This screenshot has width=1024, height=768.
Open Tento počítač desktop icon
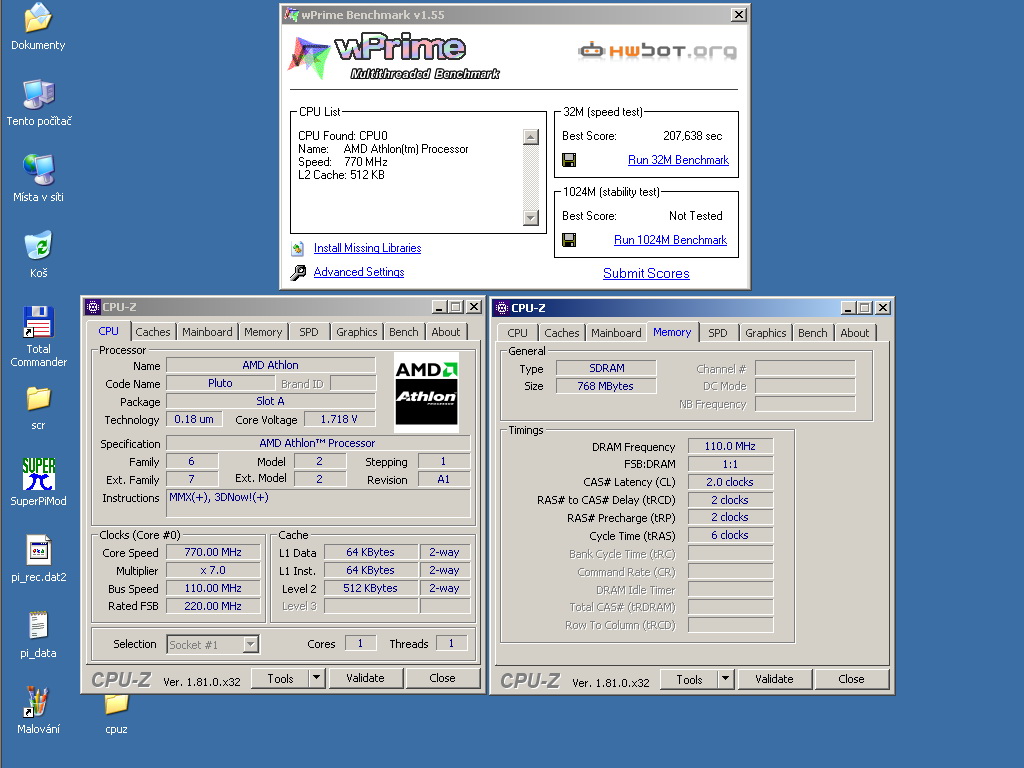tap(39, 94)
